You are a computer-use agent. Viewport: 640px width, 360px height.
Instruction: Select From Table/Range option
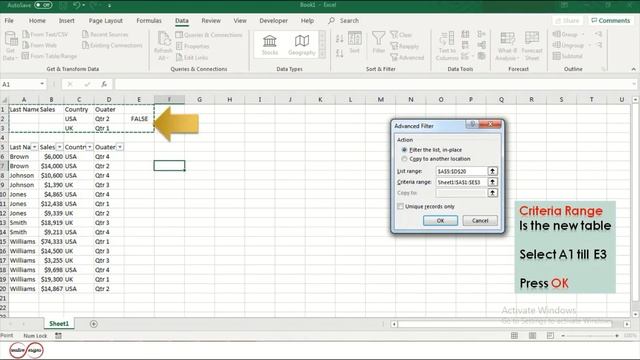[49, 56]
